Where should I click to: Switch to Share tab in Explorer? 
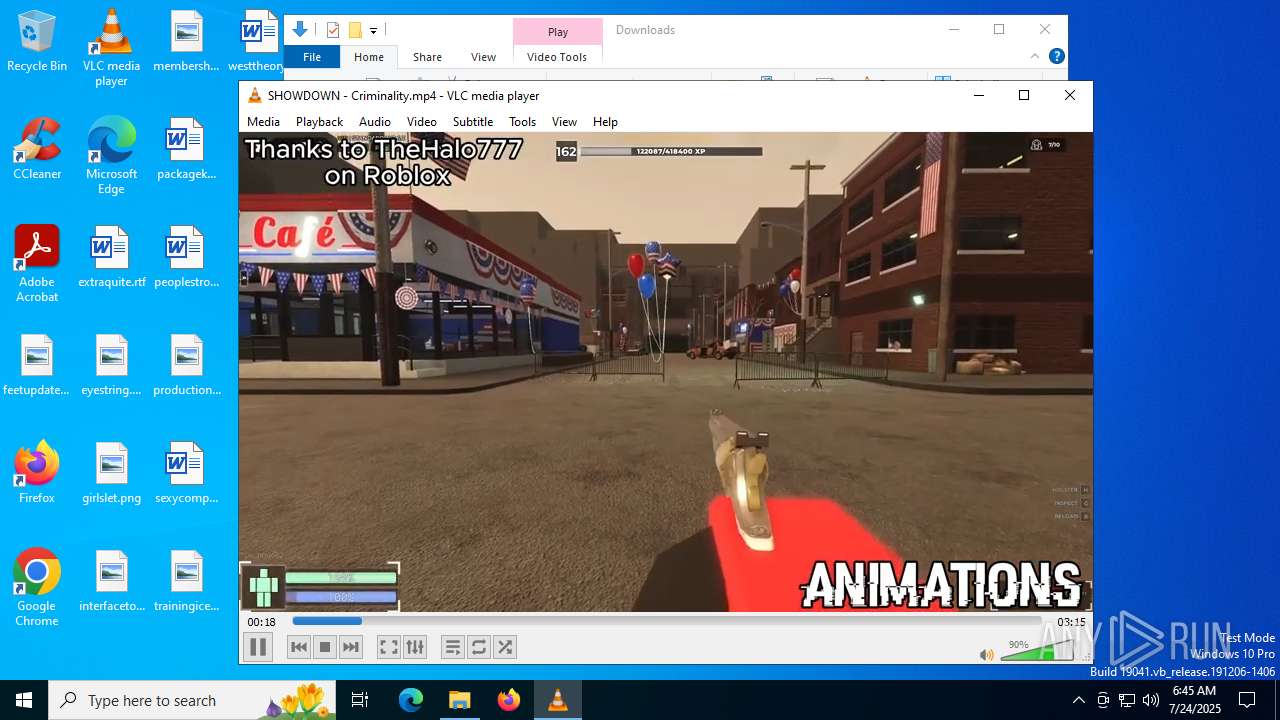click(427, 57)
